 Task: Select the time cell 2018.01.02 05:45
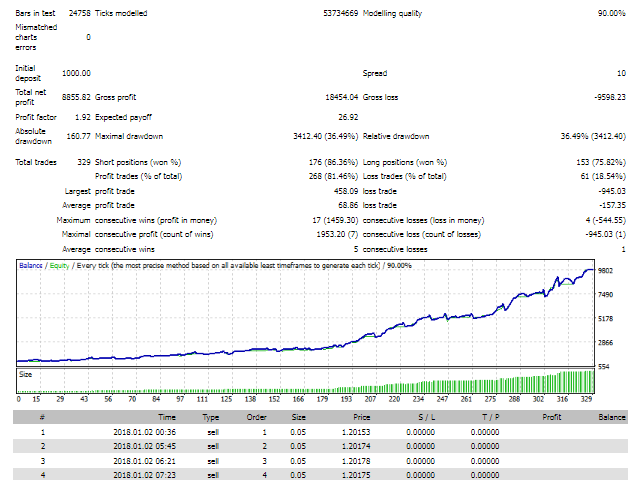(x=144, y=446)
